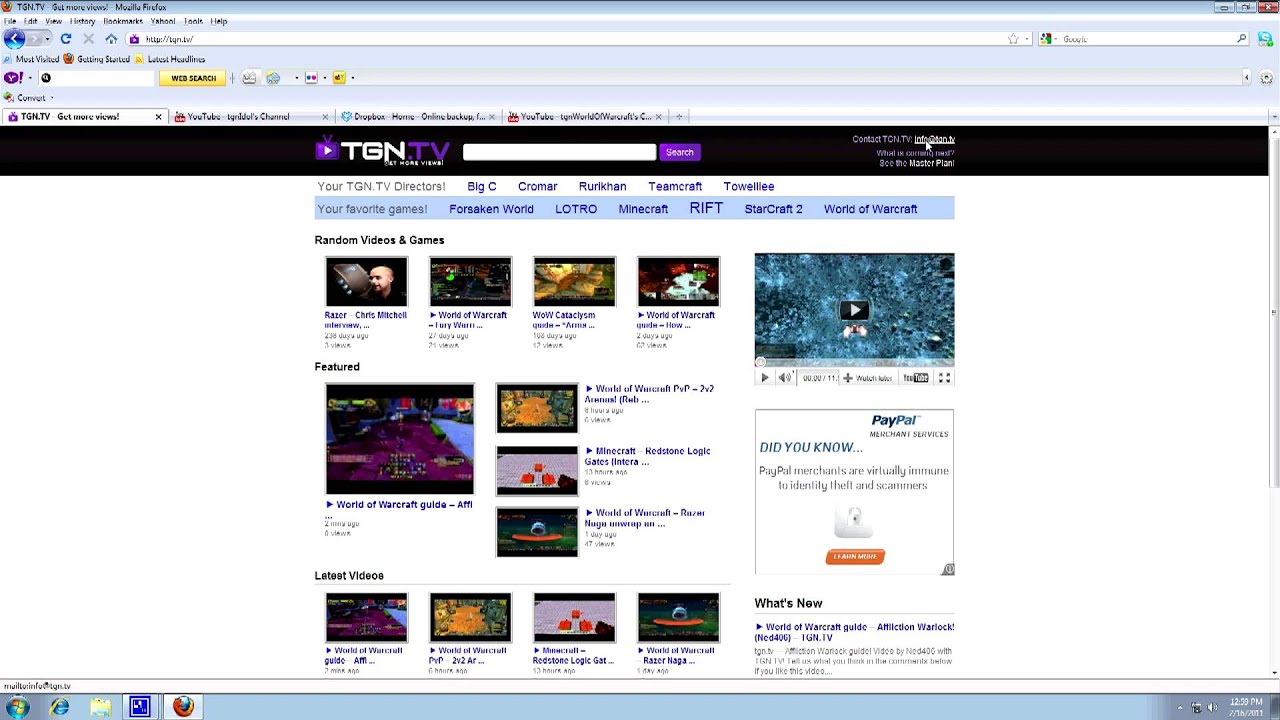Click the Yahoo! logo in the toolbar
This screenshot has height=720, width=1280.
[12, 78]
